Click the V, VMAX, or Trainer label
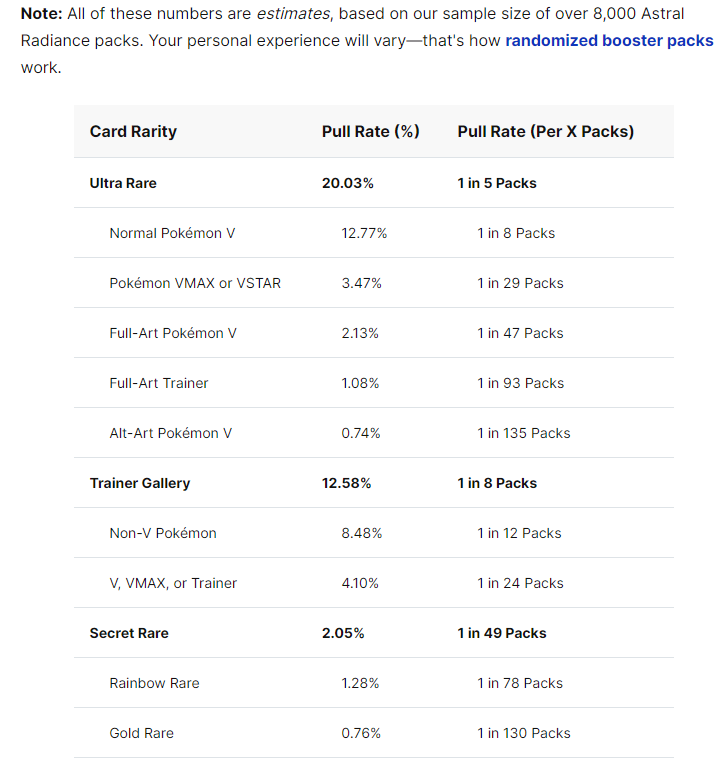The image size is (728, 761). pos(173,583)
